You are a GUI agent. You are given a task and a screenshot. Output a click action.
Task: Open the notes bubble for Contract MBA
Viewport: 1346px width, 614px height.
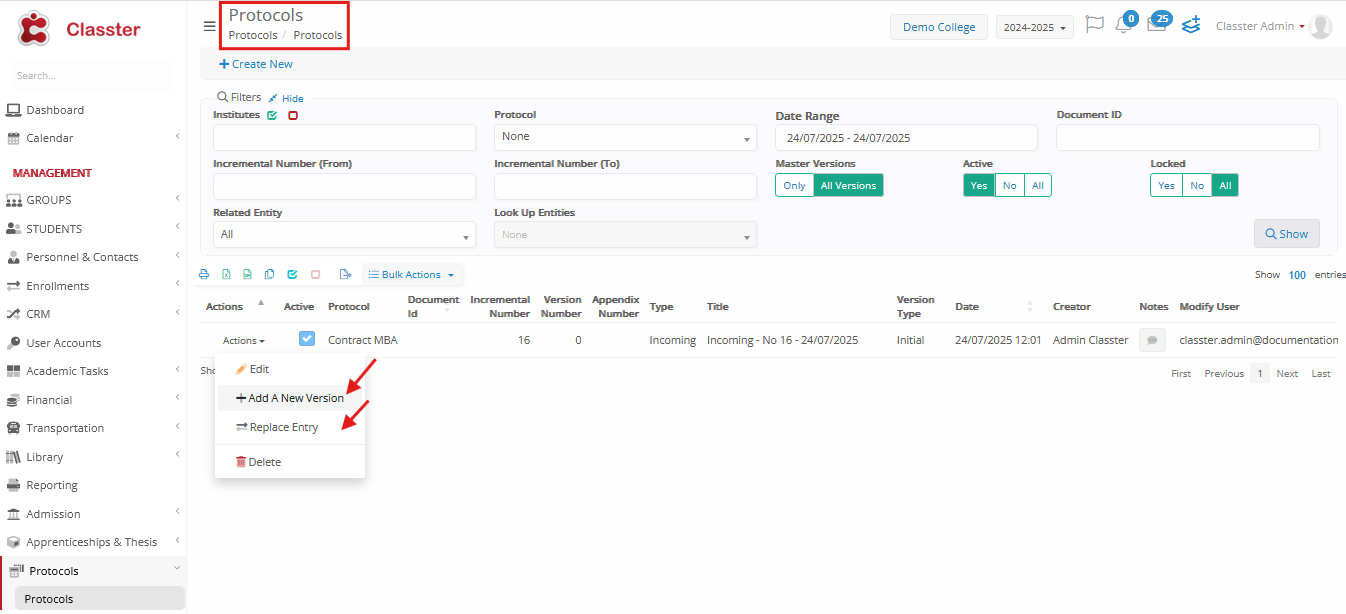(x=1152, y=340)
